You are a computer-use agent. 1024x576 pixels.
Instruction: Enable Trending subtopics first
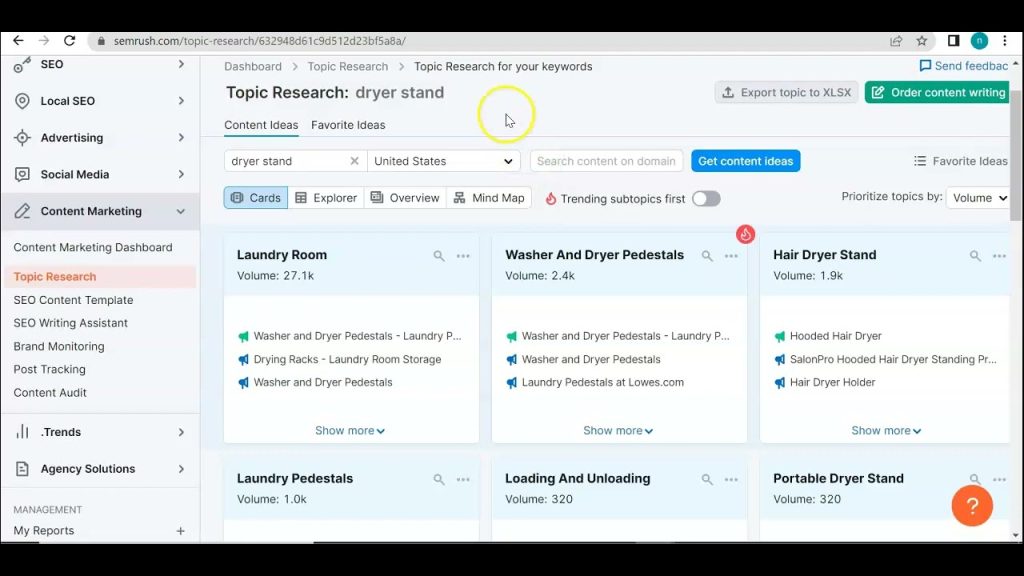pos(706,198)
